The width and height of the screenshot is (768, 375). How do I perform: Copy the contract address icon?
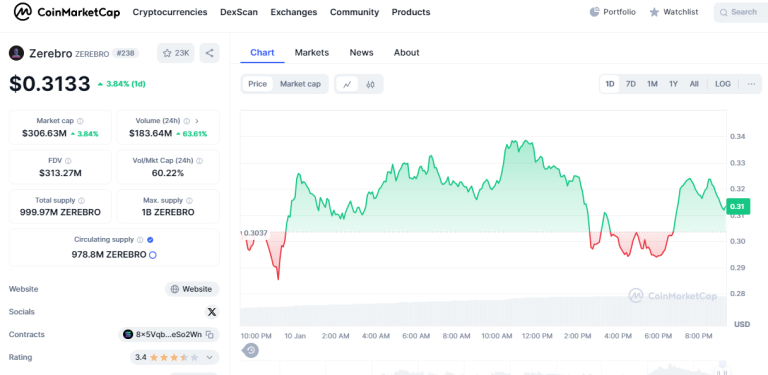[x=210, y=335]
